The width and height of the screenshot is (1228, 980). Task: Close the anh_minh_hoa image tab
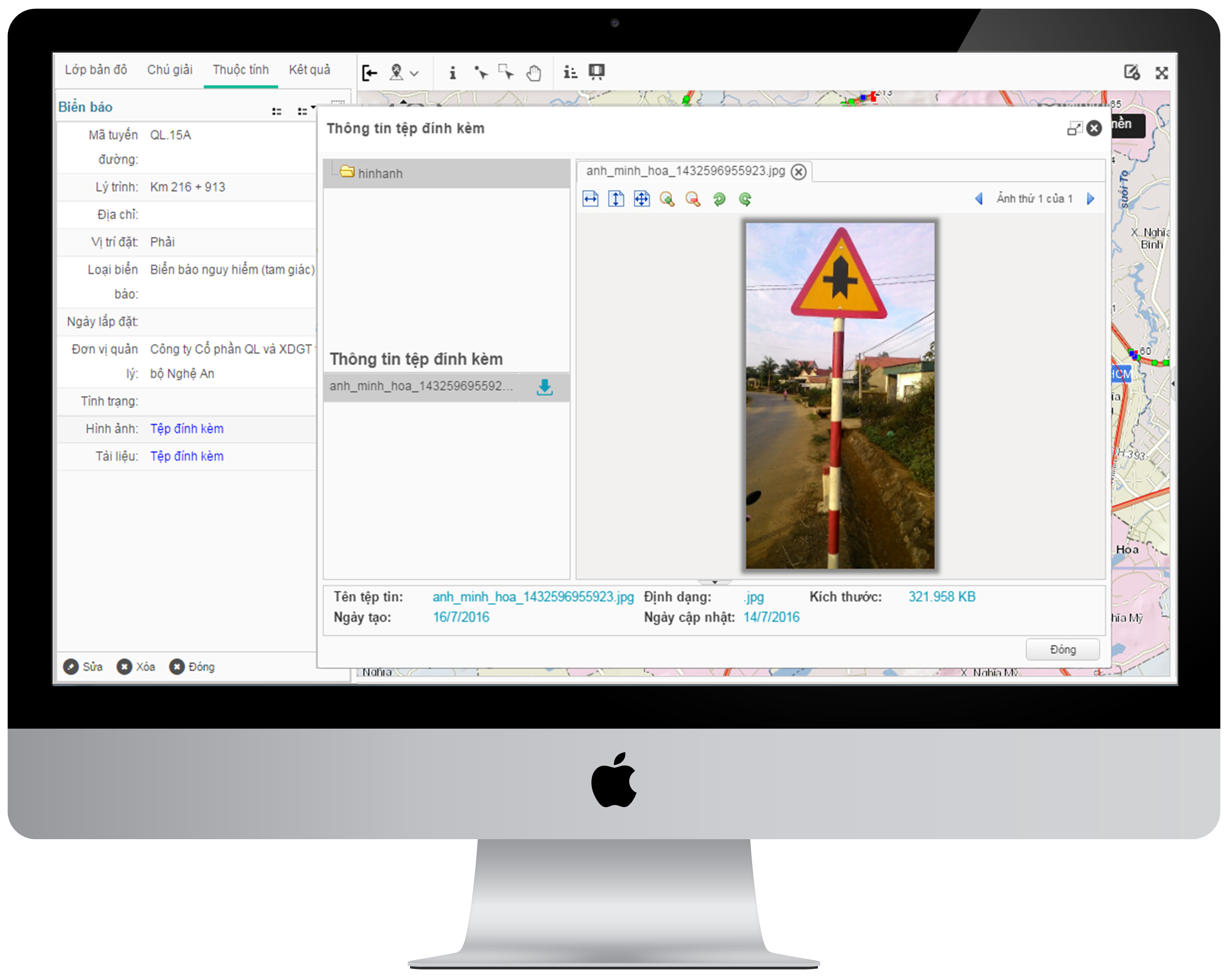click(799, 172)
